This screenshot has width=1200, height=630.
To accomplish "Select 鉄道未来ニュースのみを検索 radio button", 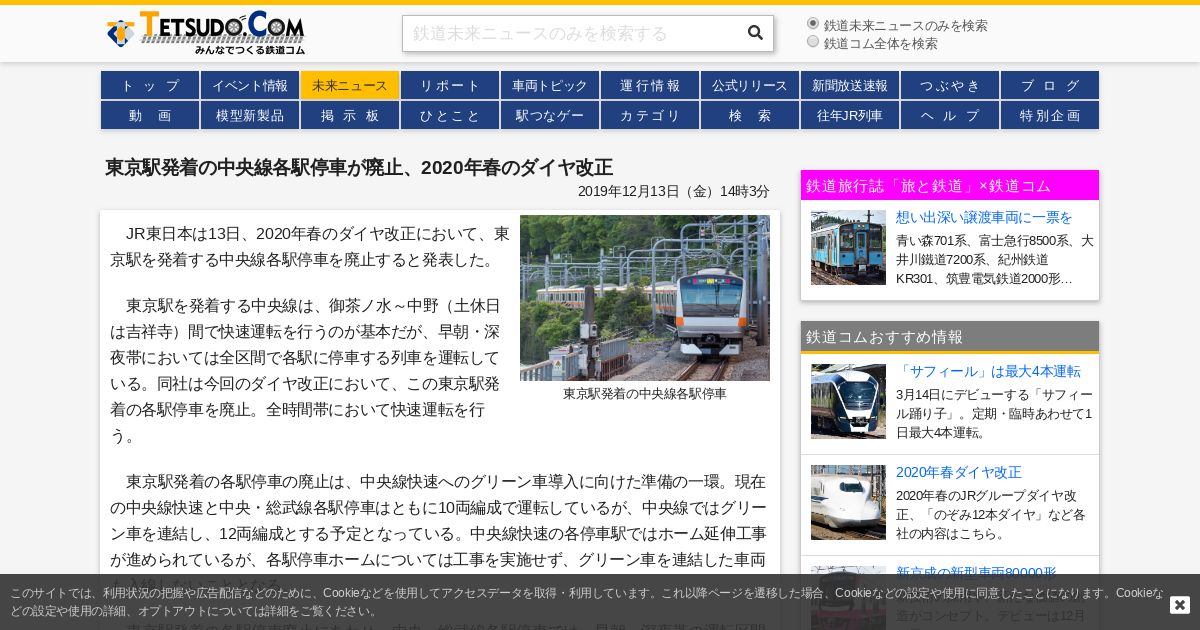I will point(813,23).
